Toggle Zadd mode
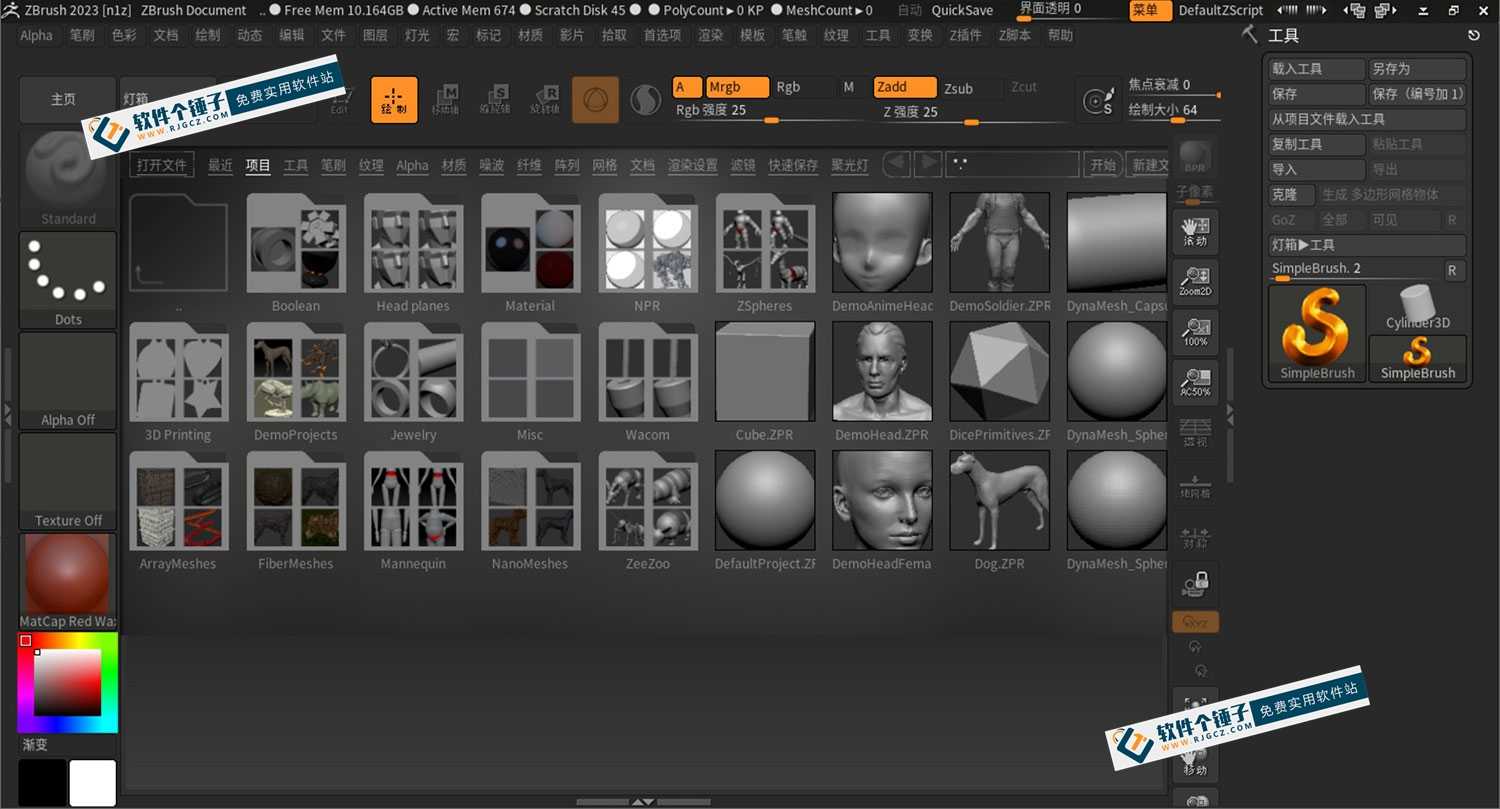Screen dimensions: 1500x809 click(x=905, y=87)
